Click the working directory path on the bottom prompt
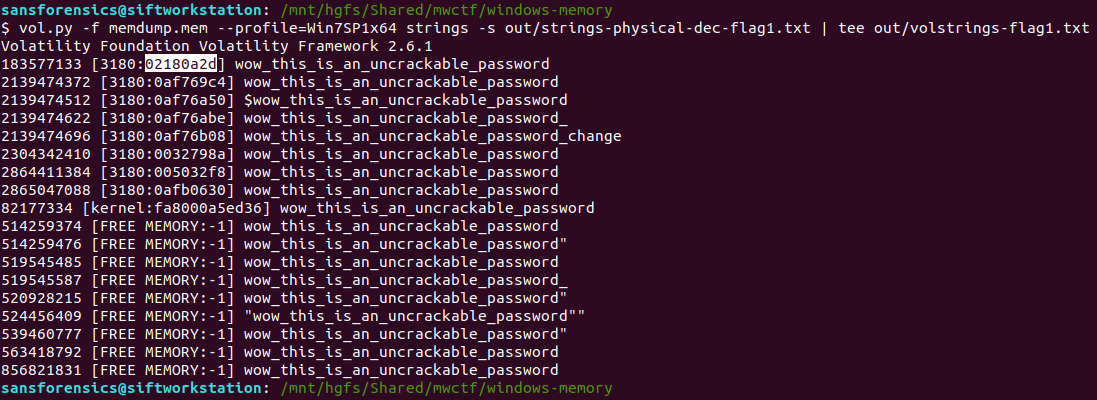Screen dimensions: 1097x400 (446, 388)
